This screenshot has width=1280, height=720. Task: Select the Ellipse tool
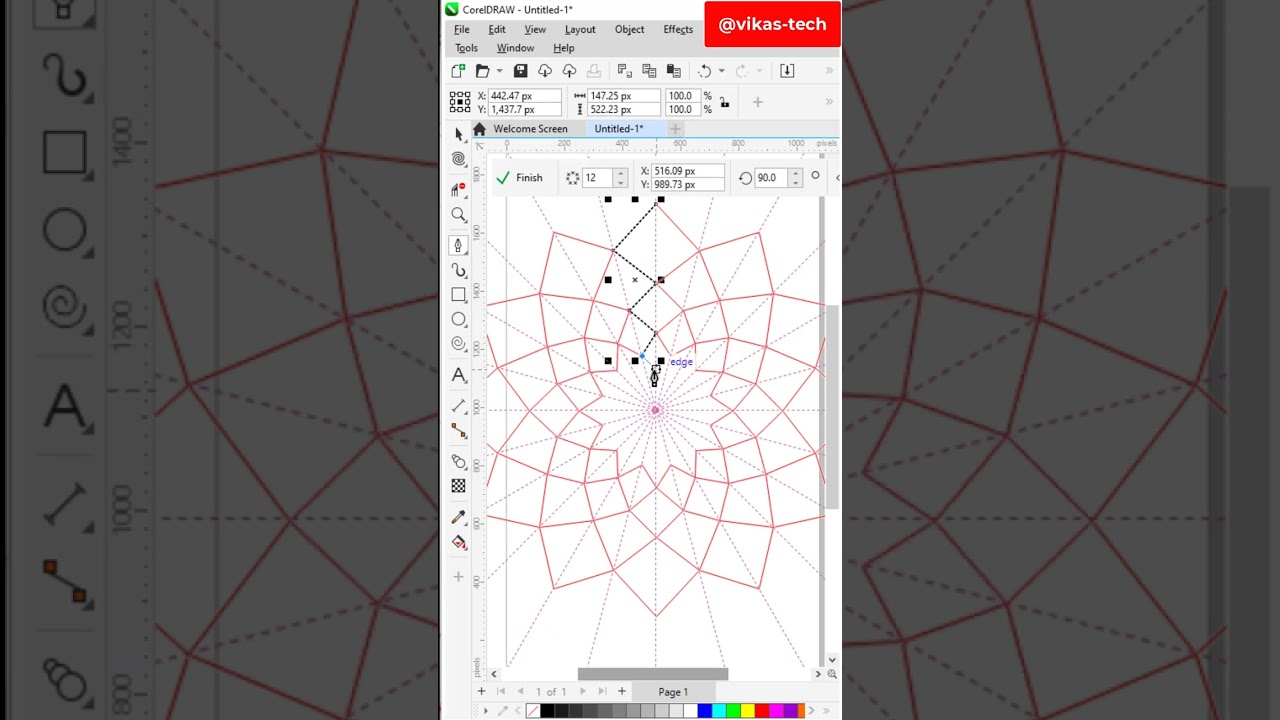pyautogui.click(x=459, y=319)
